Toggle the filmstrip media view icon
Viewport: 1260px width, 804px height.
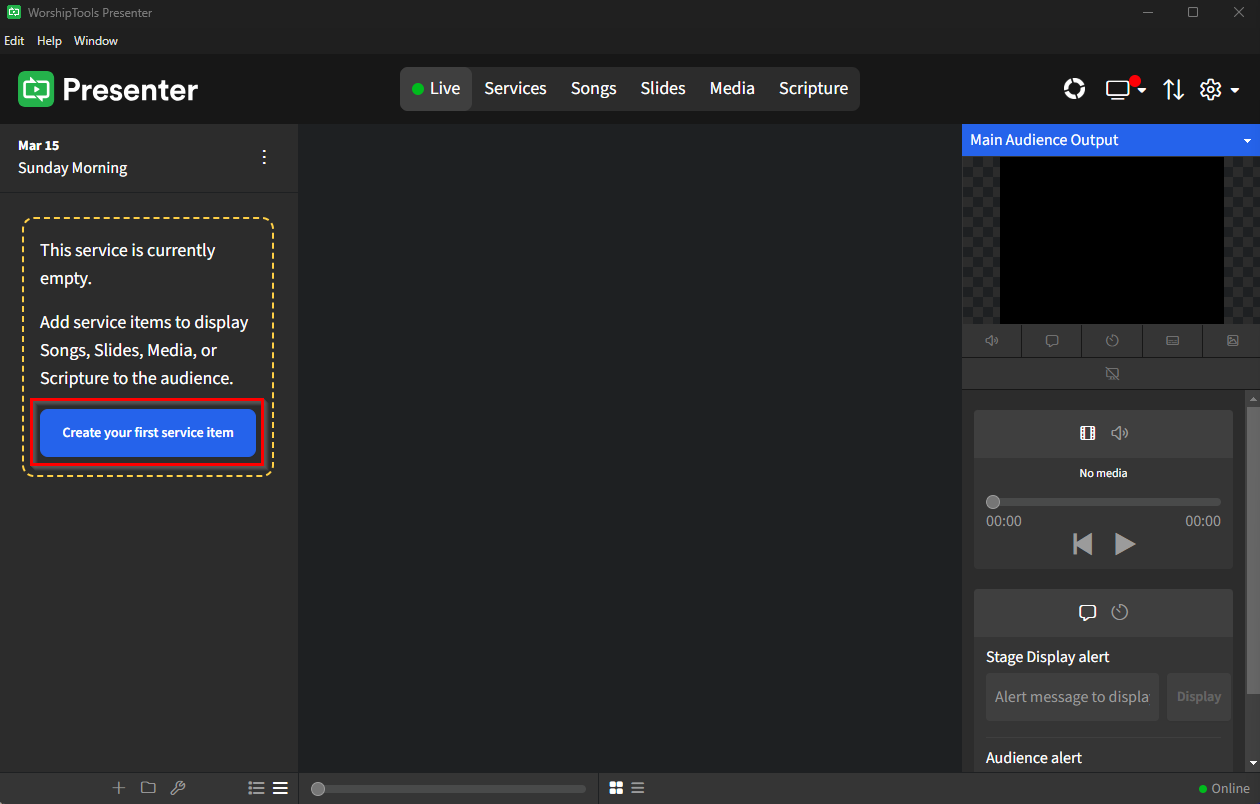[1088, 433]
